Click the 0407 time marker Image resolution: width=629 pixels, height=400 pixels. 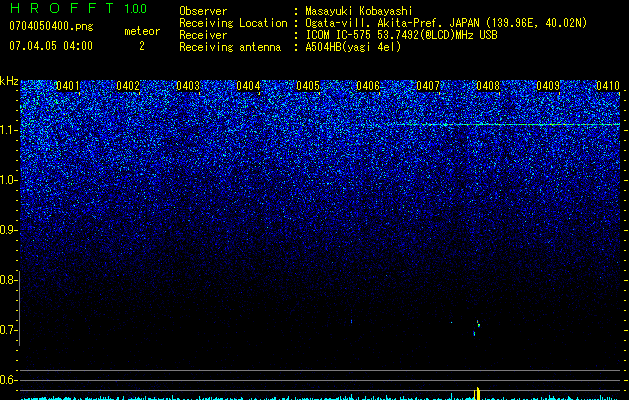(428, 86)
